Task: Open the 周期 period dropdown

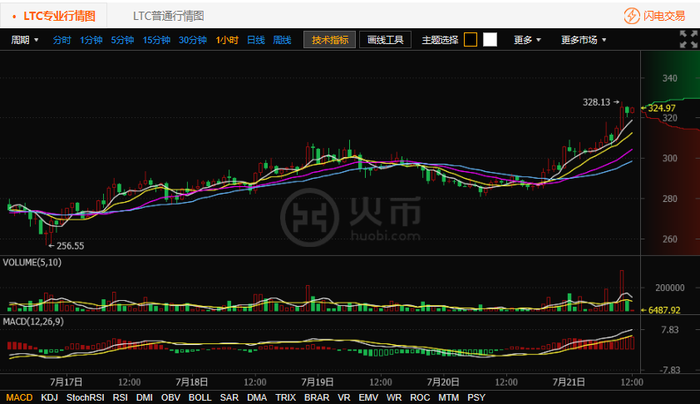Action: [x=25, y=40]
